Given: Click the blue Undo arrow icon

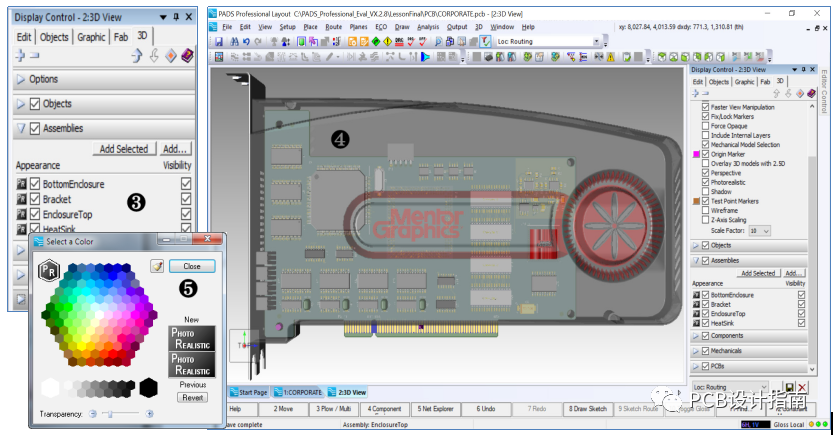Looking at the screenshot, I should click(x=246, y=41).
